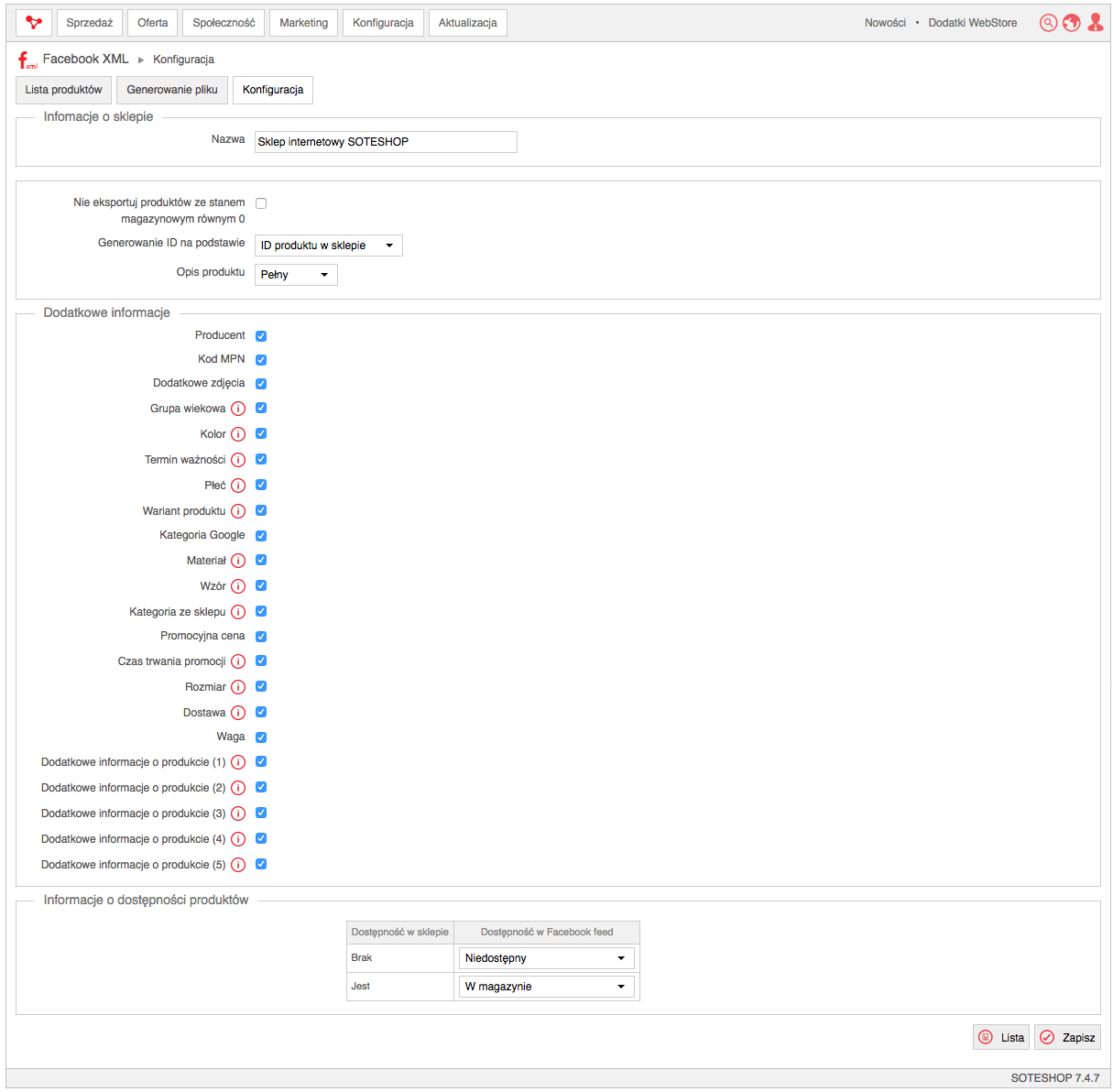Uncheck the Płeć checkbox
The image size is (1113, 1092).
coord(261,485)
